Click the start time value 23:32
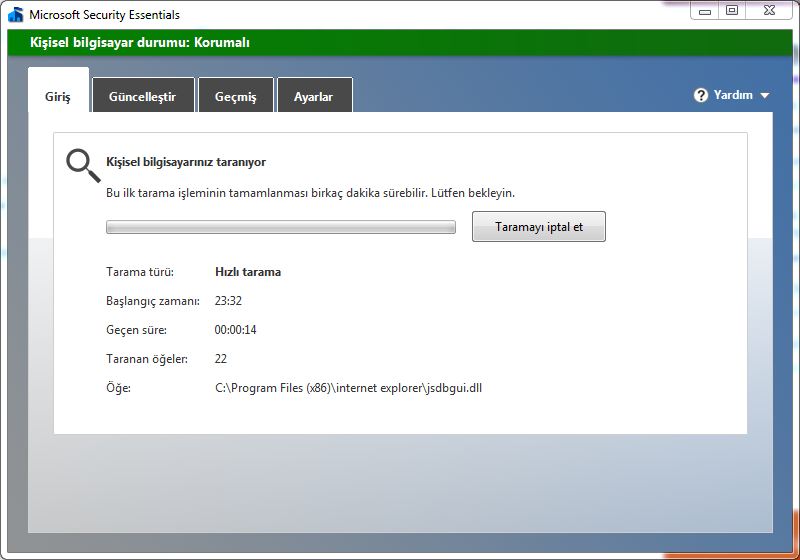This screenshot has height=560, width=800. point(228,301)
